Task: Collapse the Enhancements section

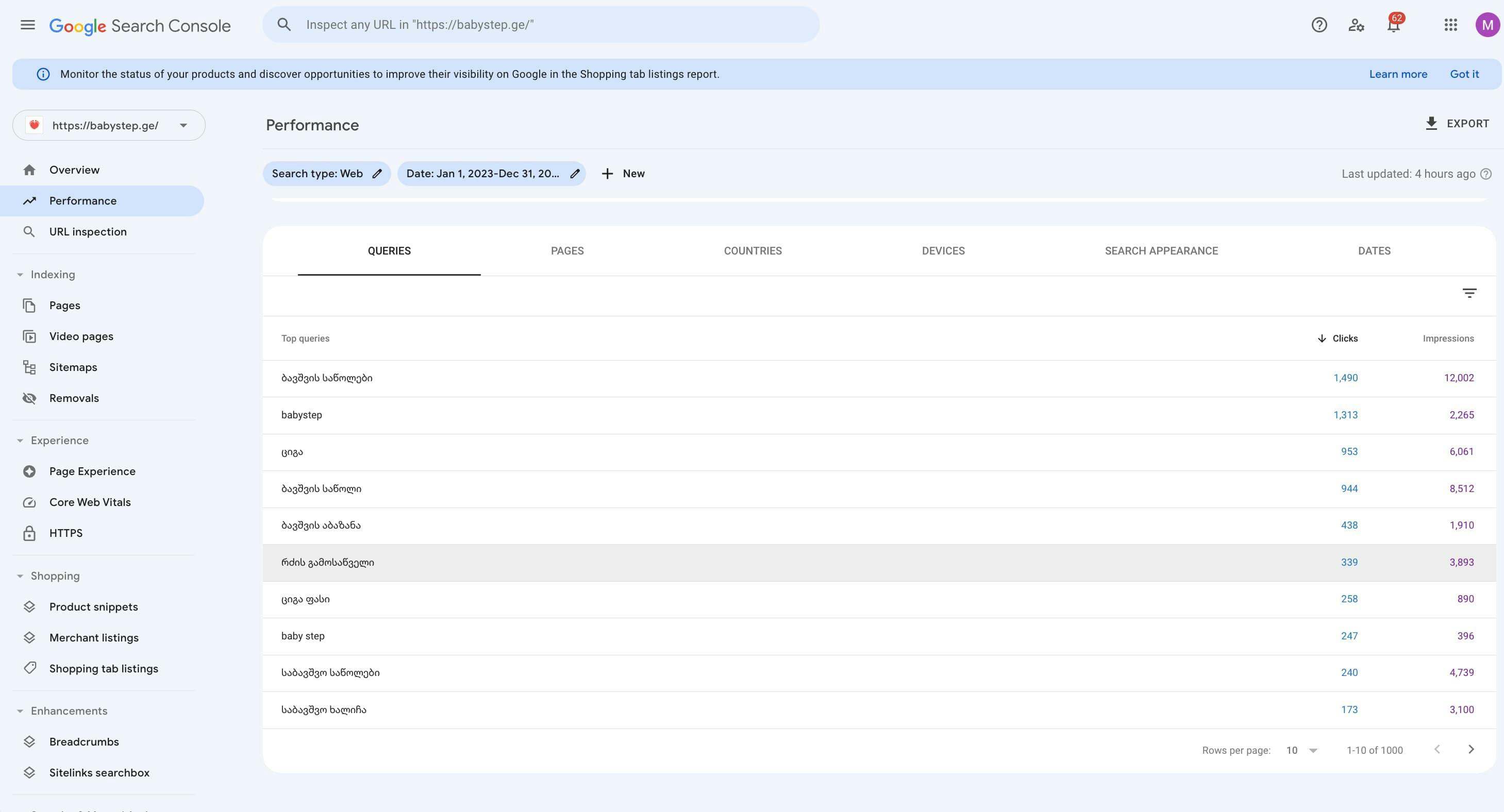Action: 20,711
